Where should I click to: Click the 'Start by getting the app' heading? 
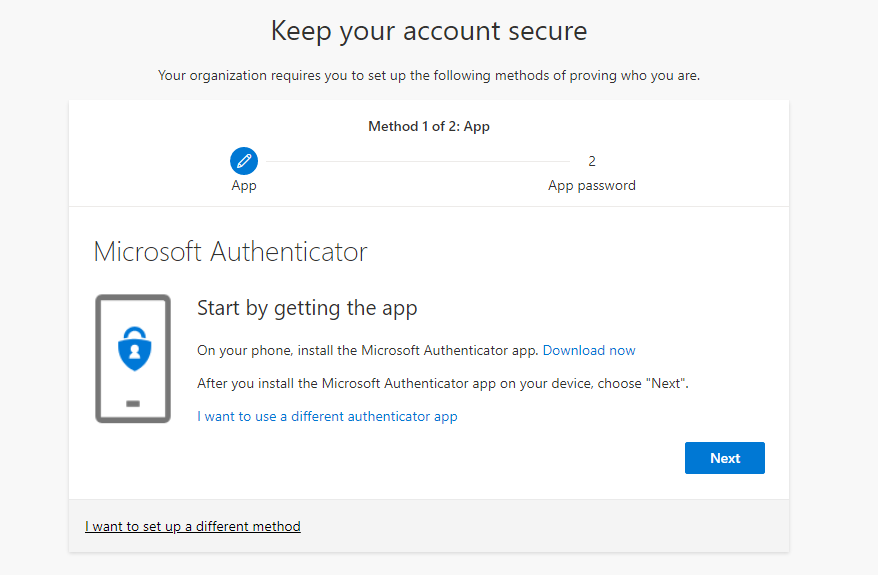(x=307, y=308)
